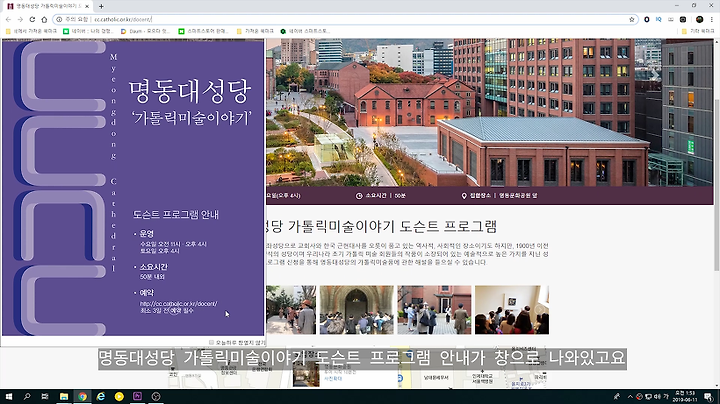The height and width of the screenshot is (404, 720).
Task: Click the cathedral aerial banner image
Action: 490,112
